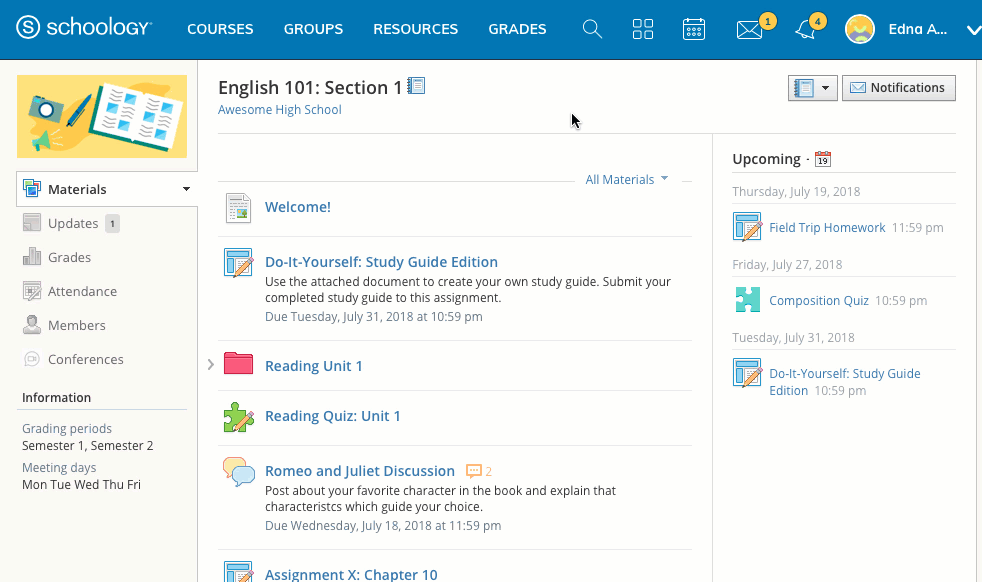Expand the Reading Unit 1 folder

coord(209,365)
